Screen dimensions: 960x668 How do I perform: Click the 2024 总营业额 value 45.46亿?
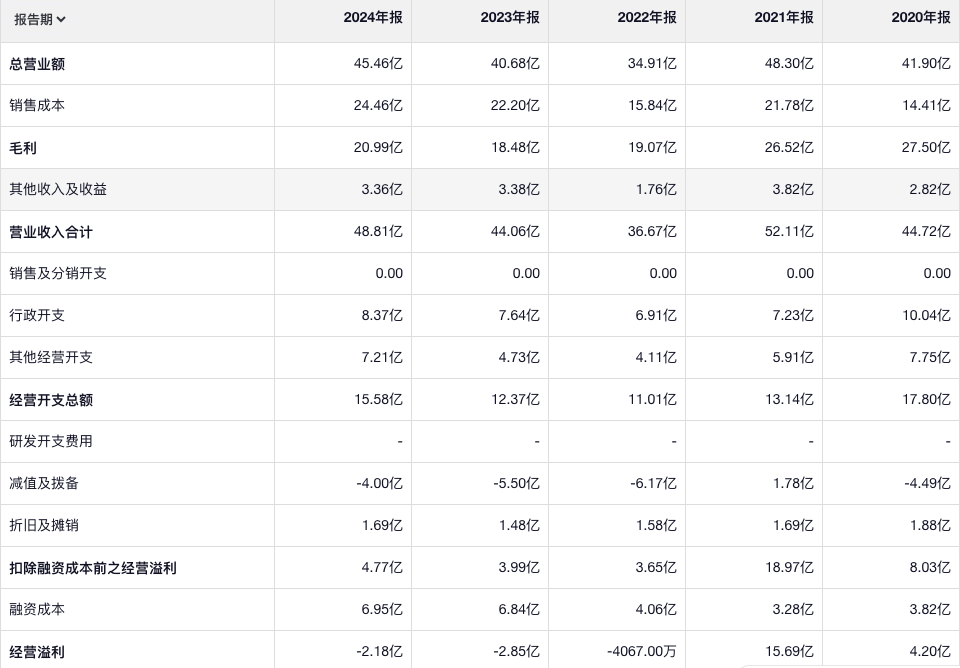[x=378, y=64]
